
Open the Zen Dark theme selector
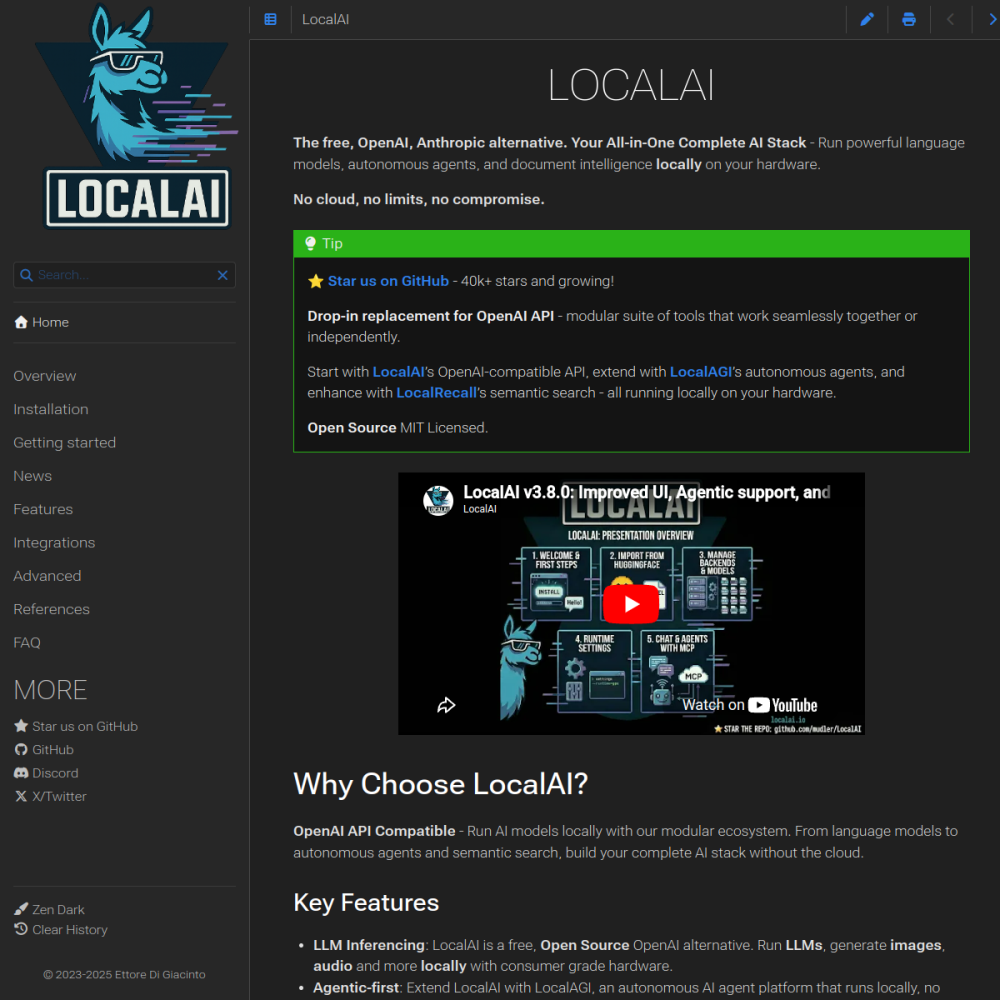pos(58,909)
